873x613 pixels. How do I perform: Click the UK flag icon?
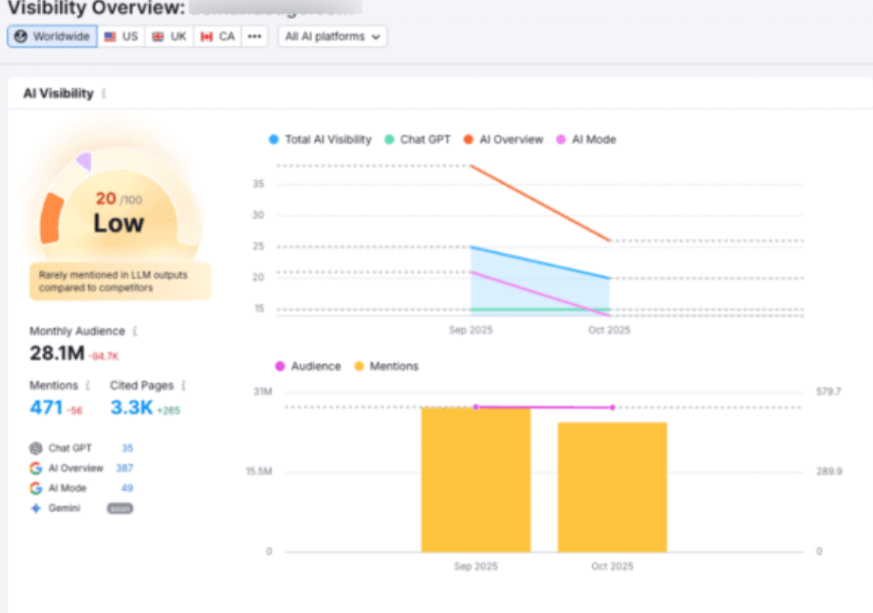tap(158, 37)
